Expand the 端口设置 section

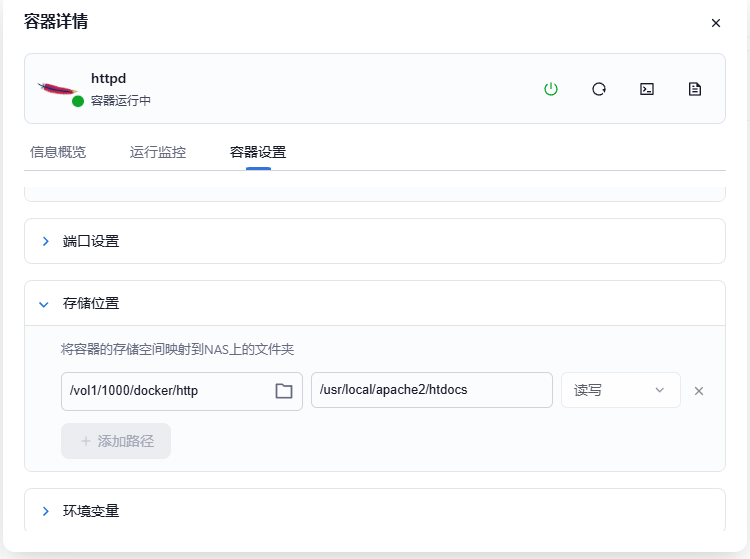point(375,241)
